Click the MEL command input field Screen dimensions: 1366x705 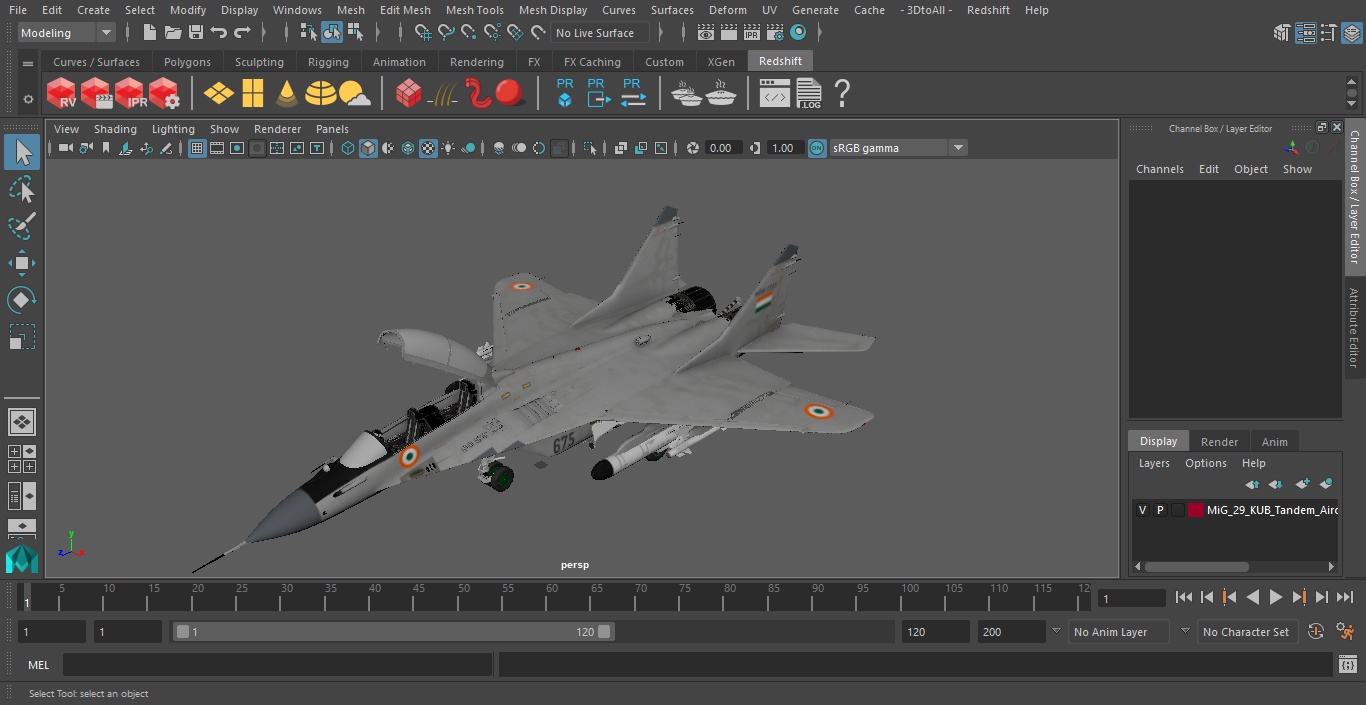pyautogui.click(x=277, y=665)
